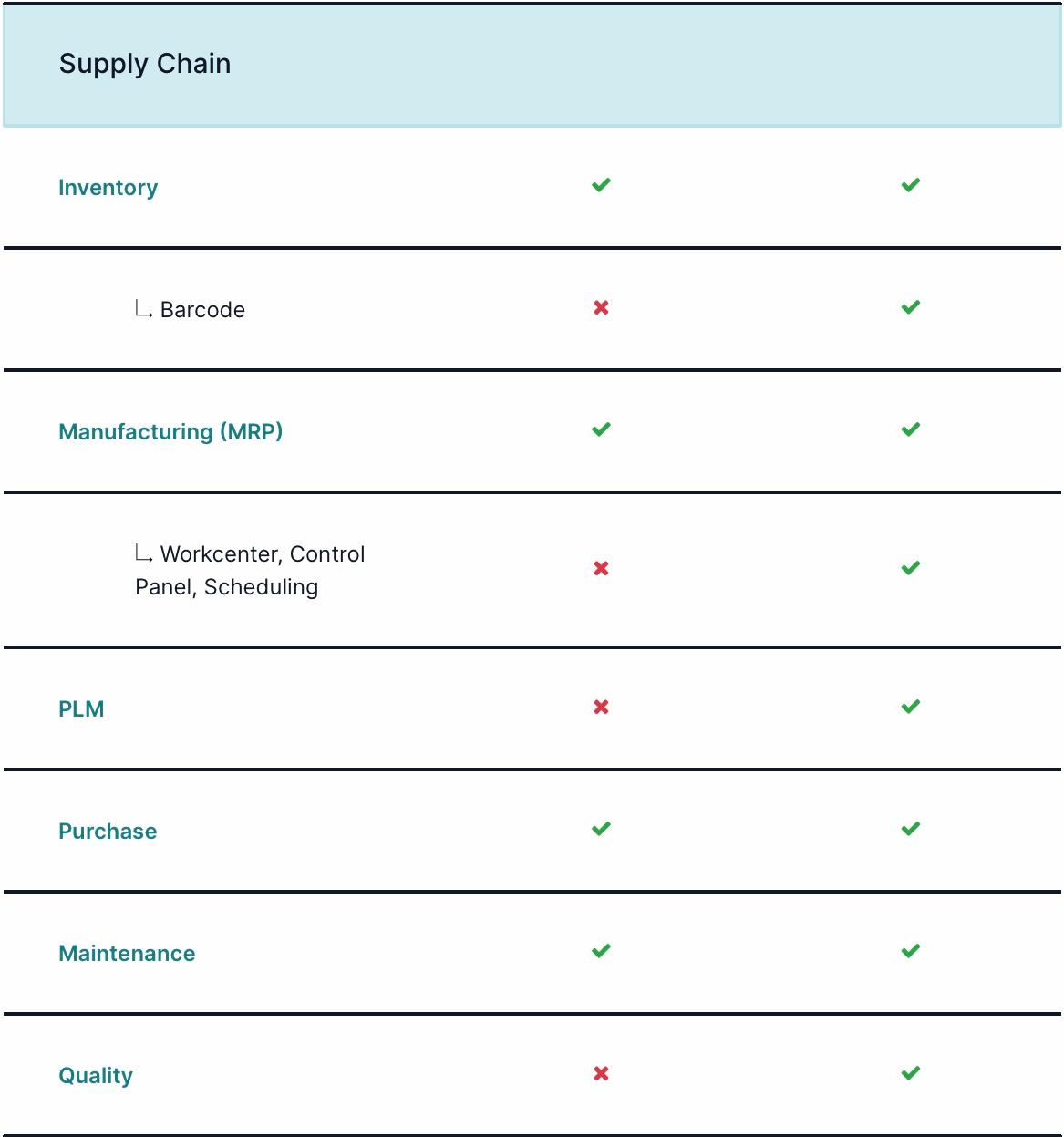The height and width of the screenshot is (1137, 1064).
Task: Open the Purchase link
Action: click(x=108, y=832)
